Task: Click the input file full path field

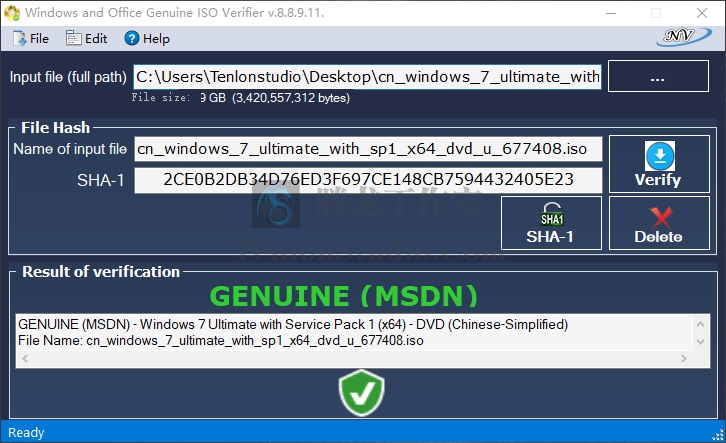Action: coord(368,77)
